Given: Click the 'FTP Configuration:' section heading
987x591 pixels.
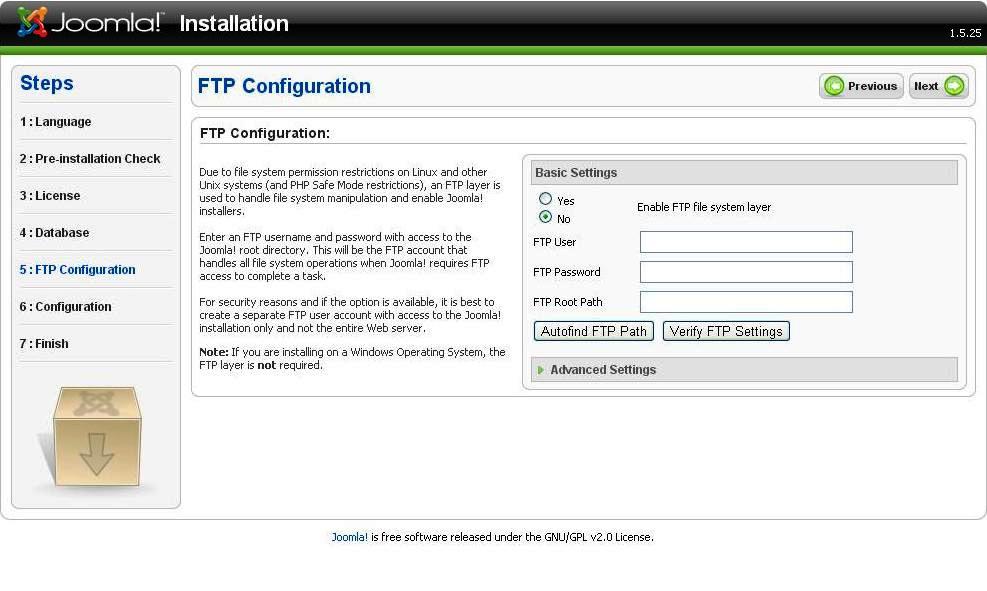Looking at the screenshot, I should tap(265, 133).
